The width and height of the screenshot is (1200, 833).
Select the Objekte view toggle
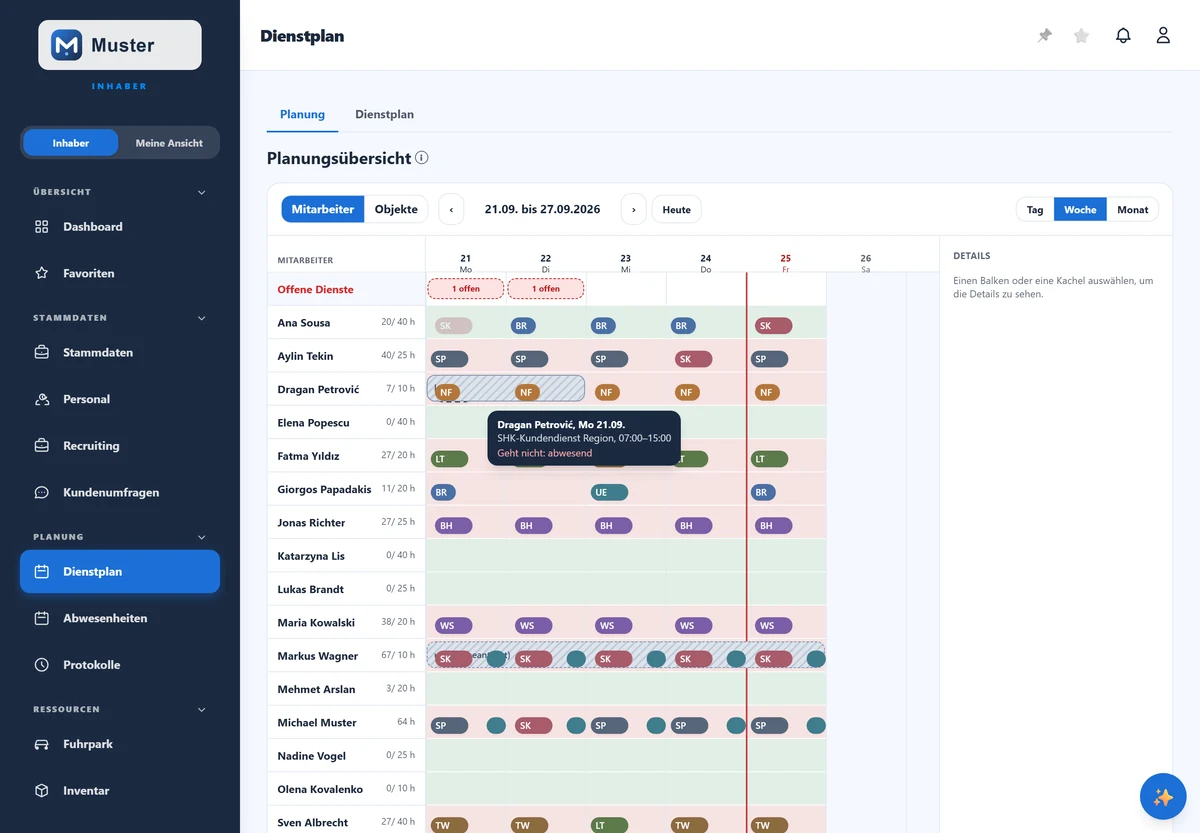(x=396, y=210)
